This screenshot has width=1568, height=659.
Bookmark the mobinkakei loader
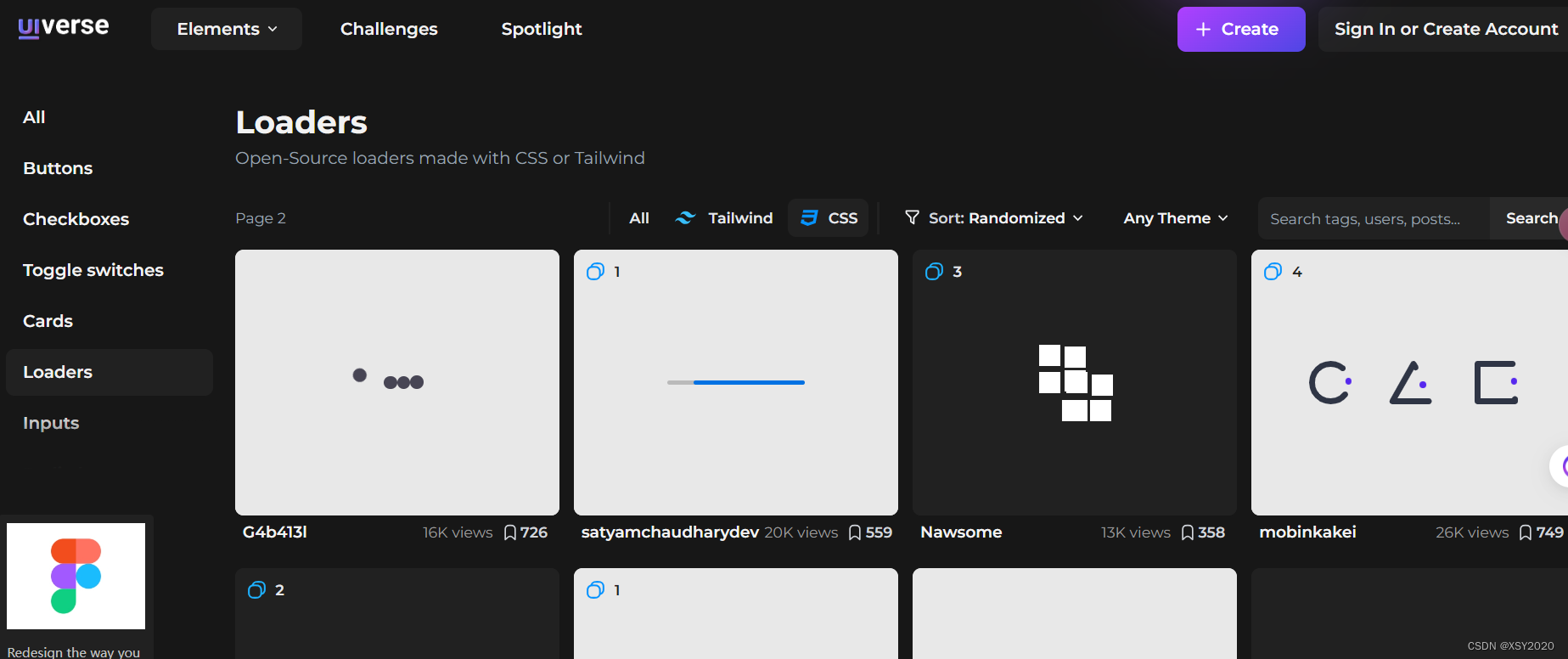1526,532
